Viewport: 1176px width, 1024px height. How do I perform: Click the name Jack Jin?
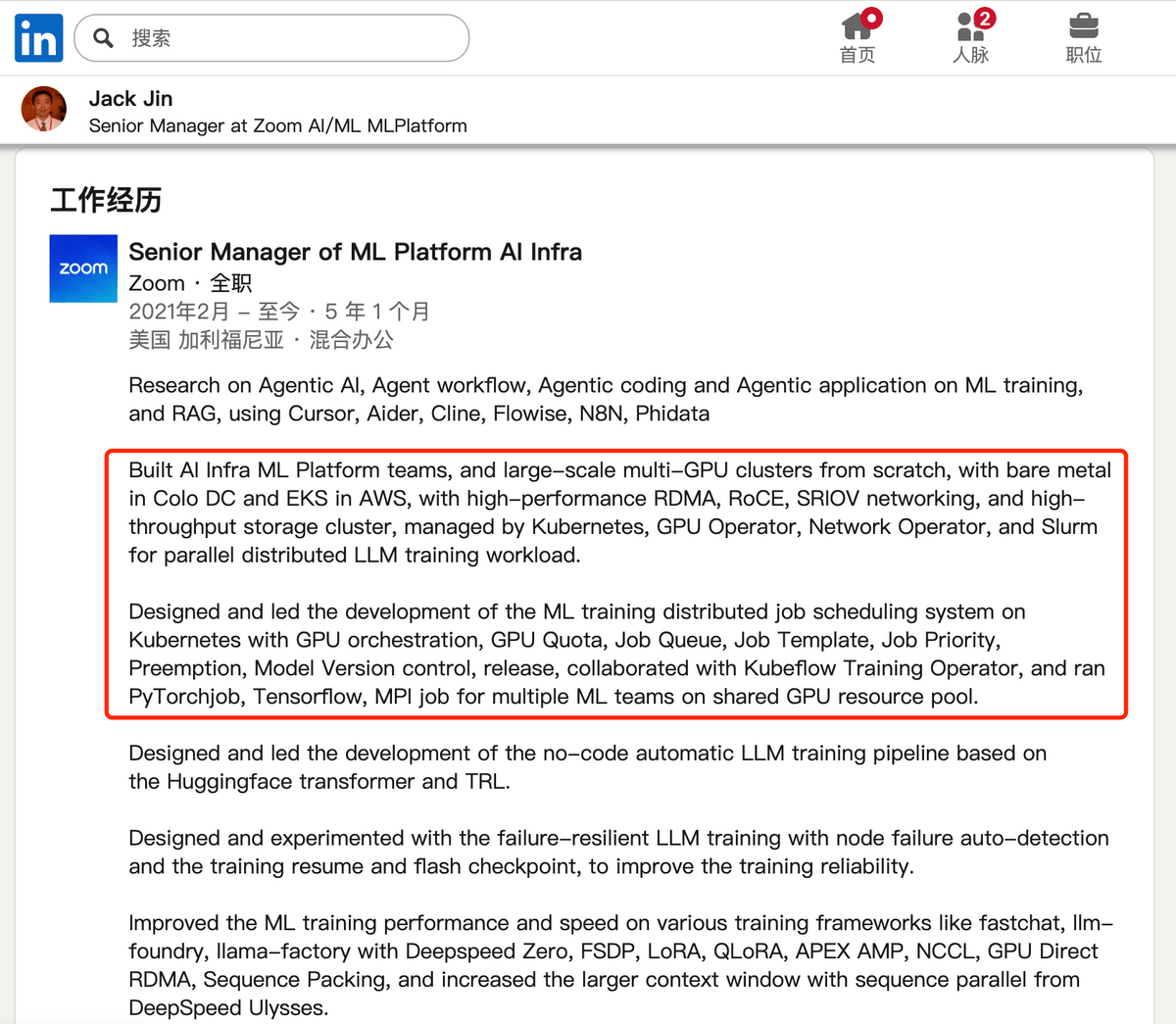(x=130, y=98)
